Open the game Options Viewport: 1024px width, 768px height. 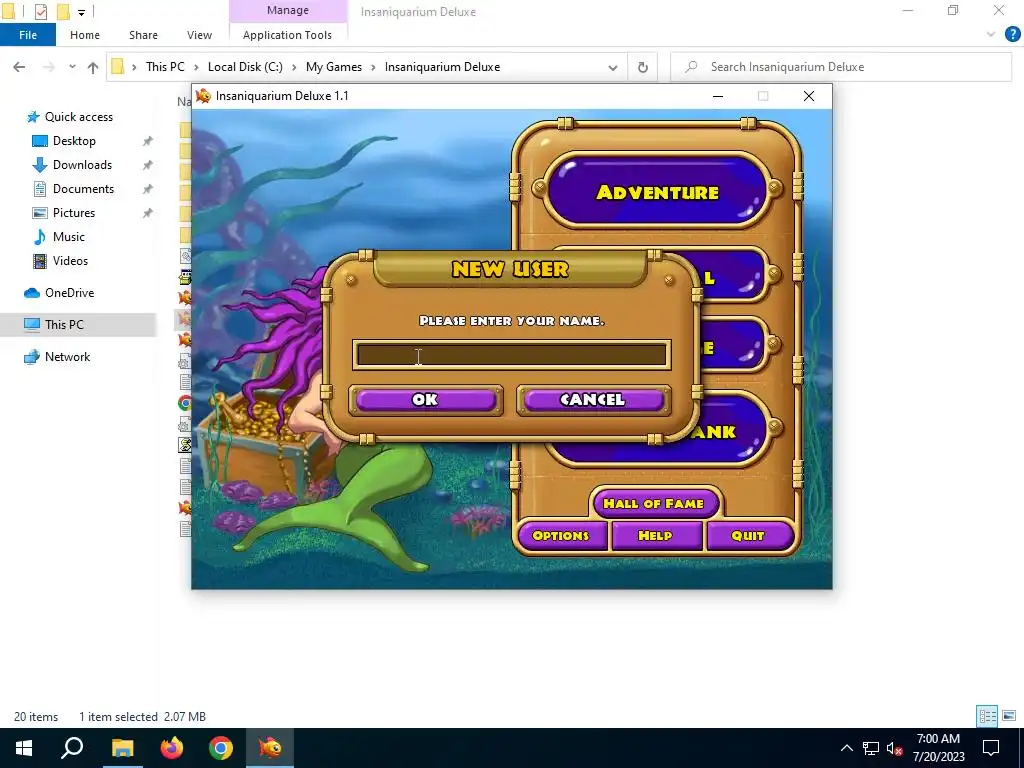click(x=561, y=536)
